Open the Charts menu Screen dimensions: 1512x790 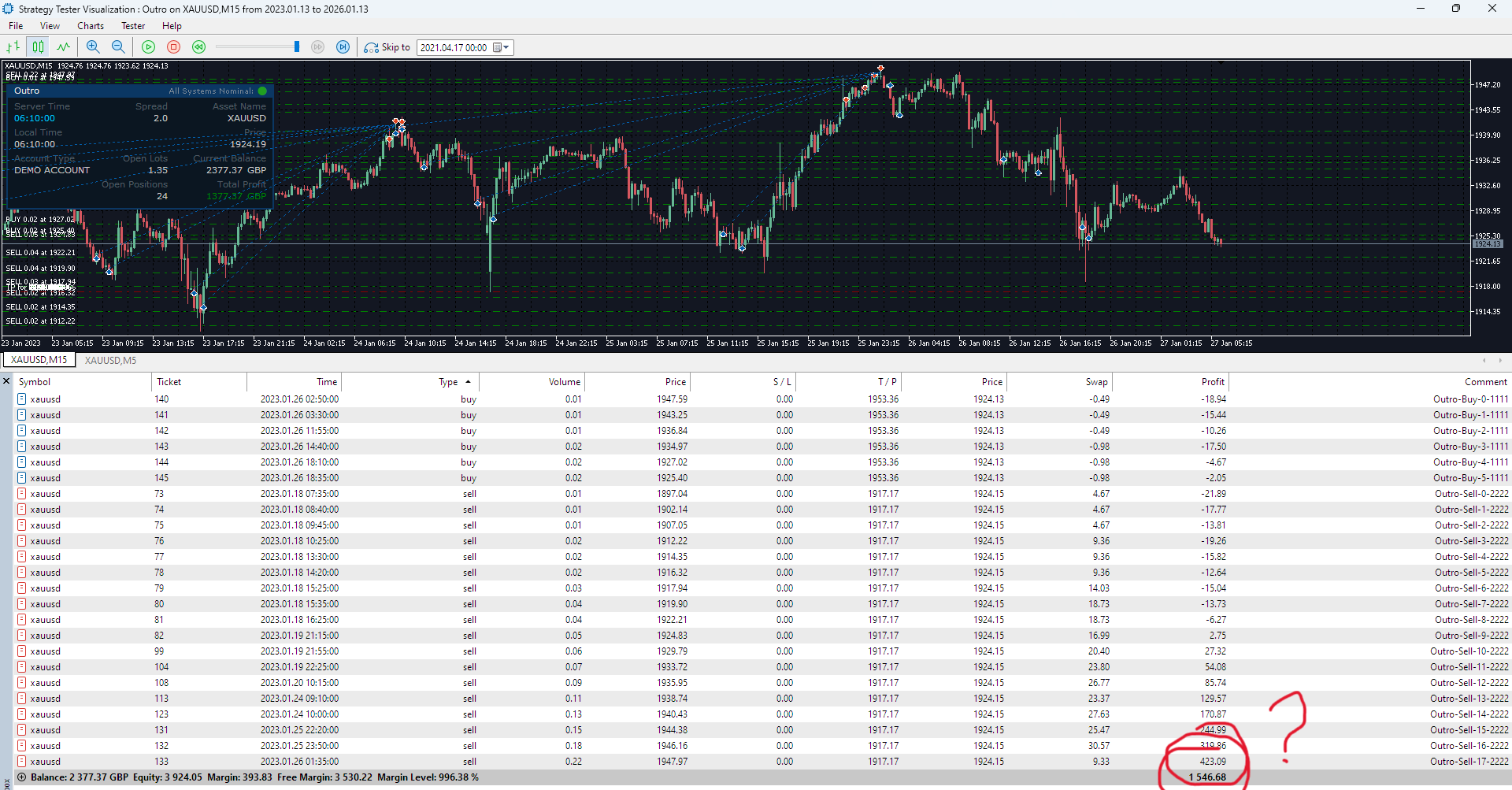(x=91, y=26)
